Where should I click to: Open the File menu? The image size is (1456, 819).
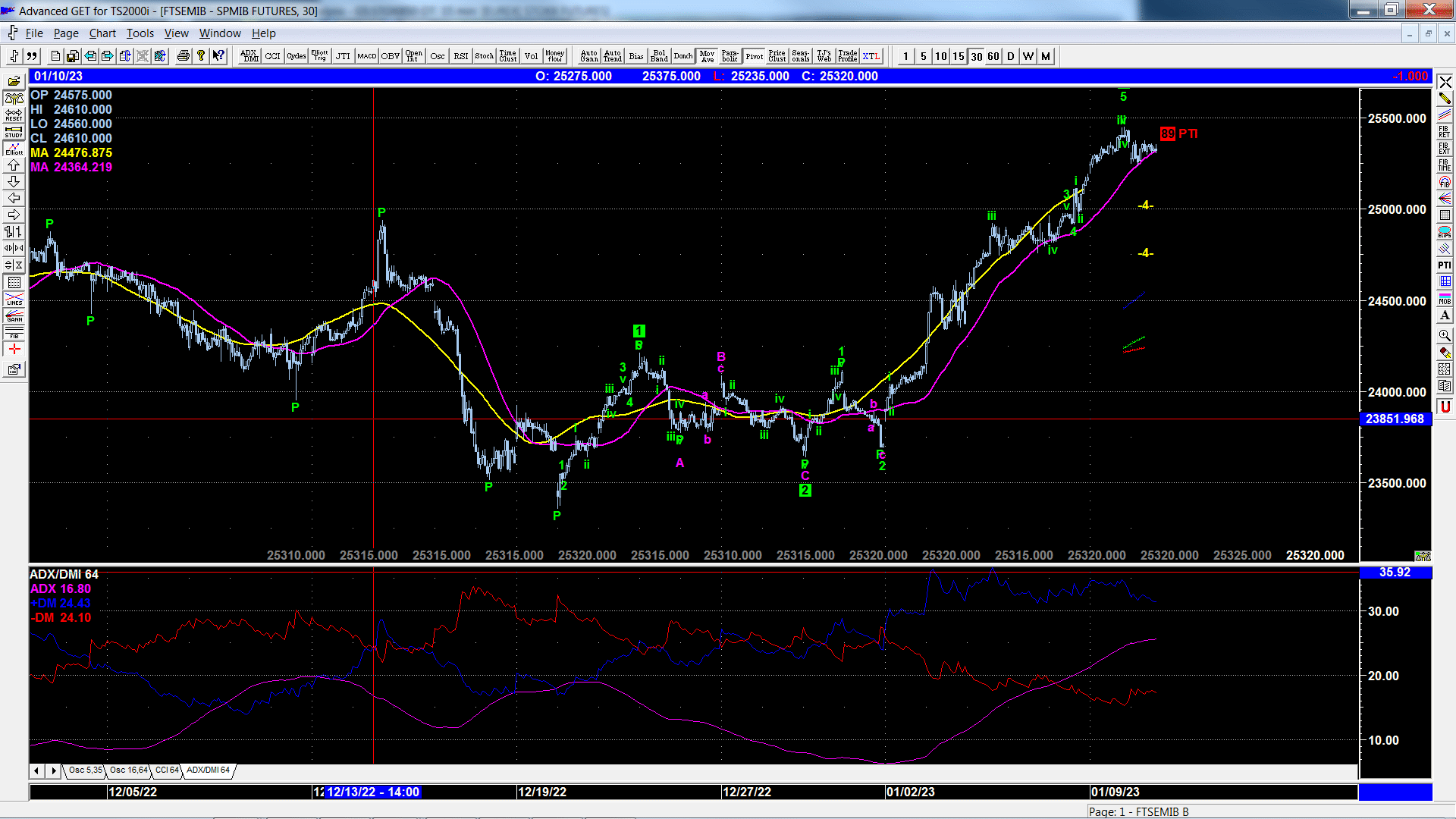[34, 33]
